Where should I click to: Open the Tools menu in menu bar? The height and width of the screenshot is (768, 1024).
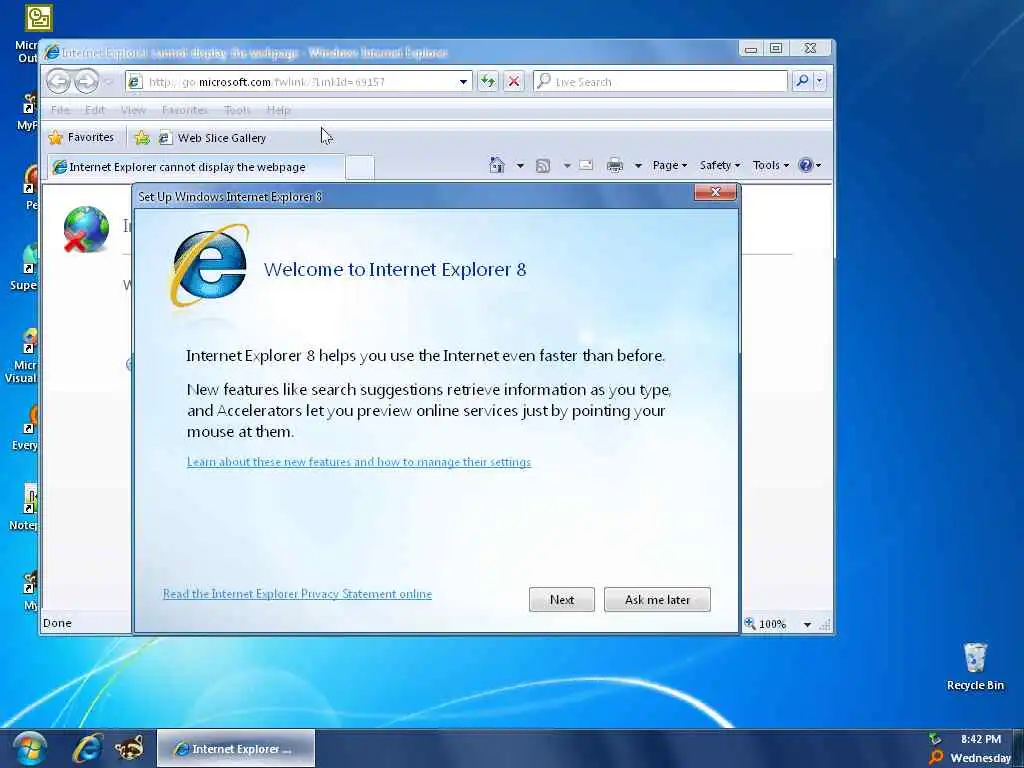click(237, 110)
